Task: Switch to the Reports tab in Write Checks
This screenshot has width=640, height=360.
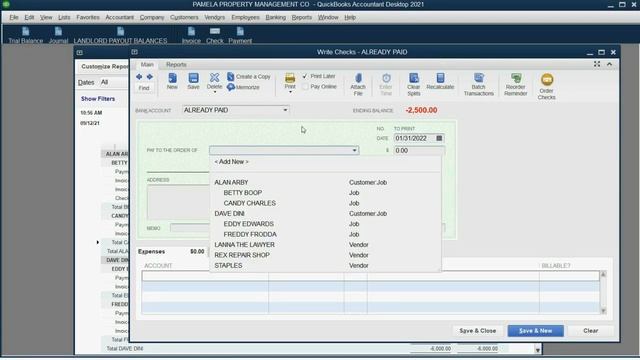Action: point(176,64)
